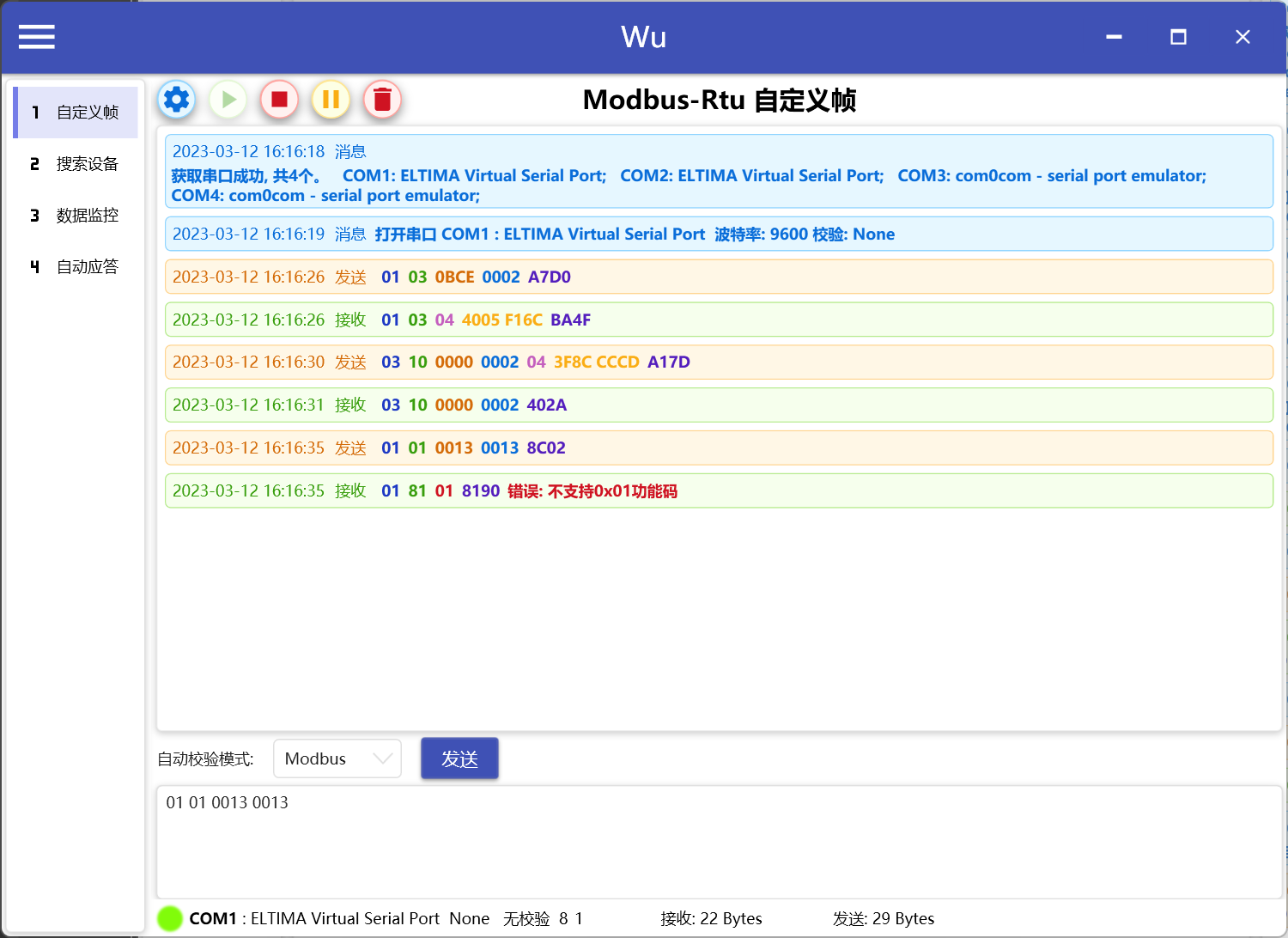Click the green COM1 connection status dot
Viewport: 1288px width, 938px height.
(x=170, y=918)
